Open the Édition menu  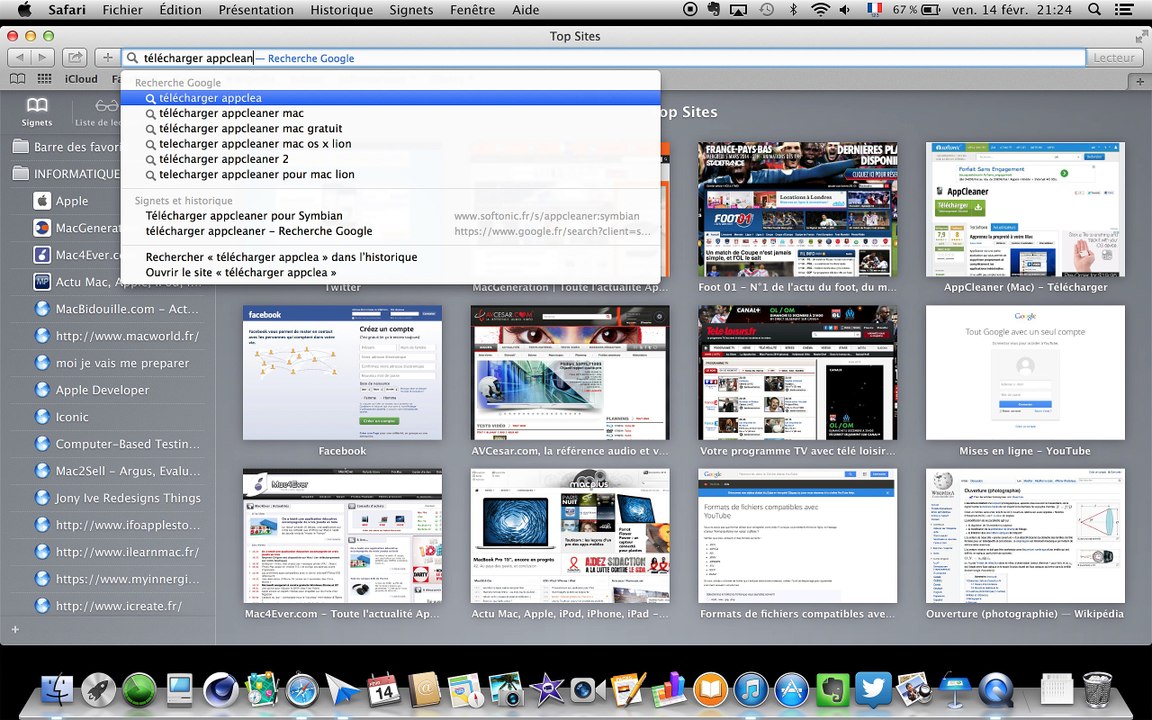(180, 10)
